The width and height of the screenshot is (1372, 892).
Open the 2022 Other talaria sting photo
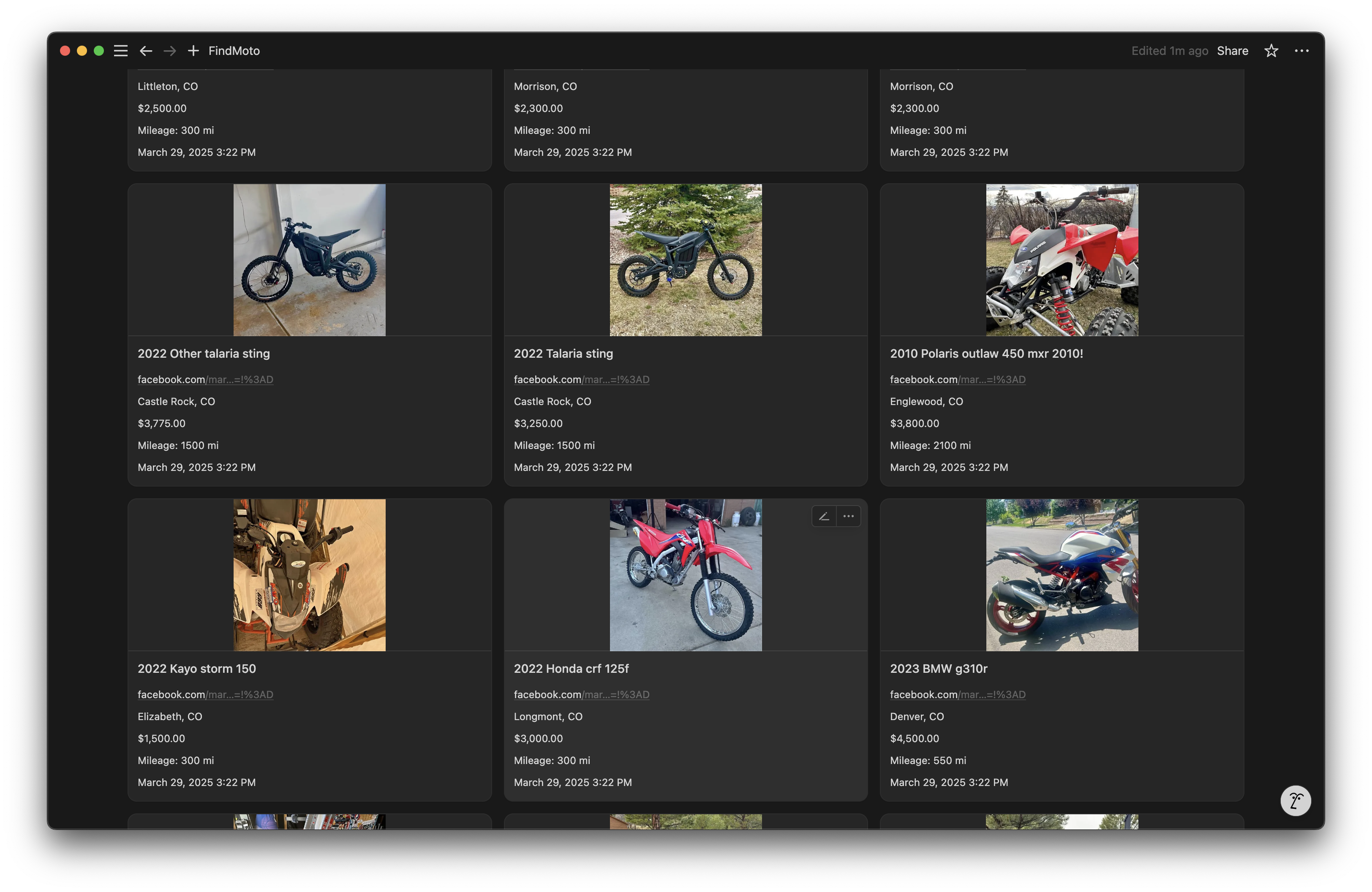pos(310,260)
